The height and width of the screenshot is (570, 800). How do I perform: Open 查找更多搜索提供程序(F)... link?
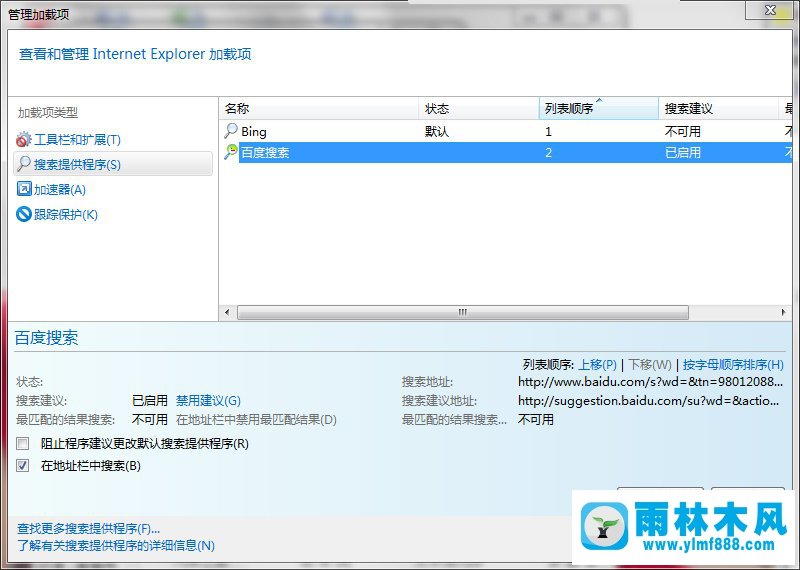point(88,529)
